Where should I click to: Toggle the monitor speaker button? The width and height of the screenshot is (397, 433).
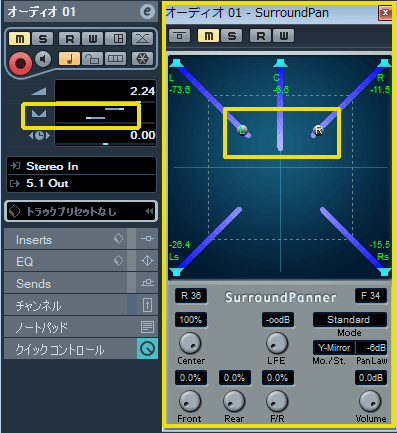(43, 59)
